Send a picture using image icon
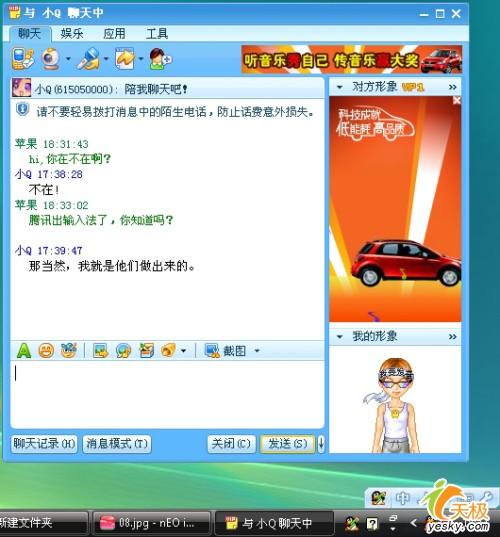The height and width of the screenshot is (537, 500). (101, 351)
